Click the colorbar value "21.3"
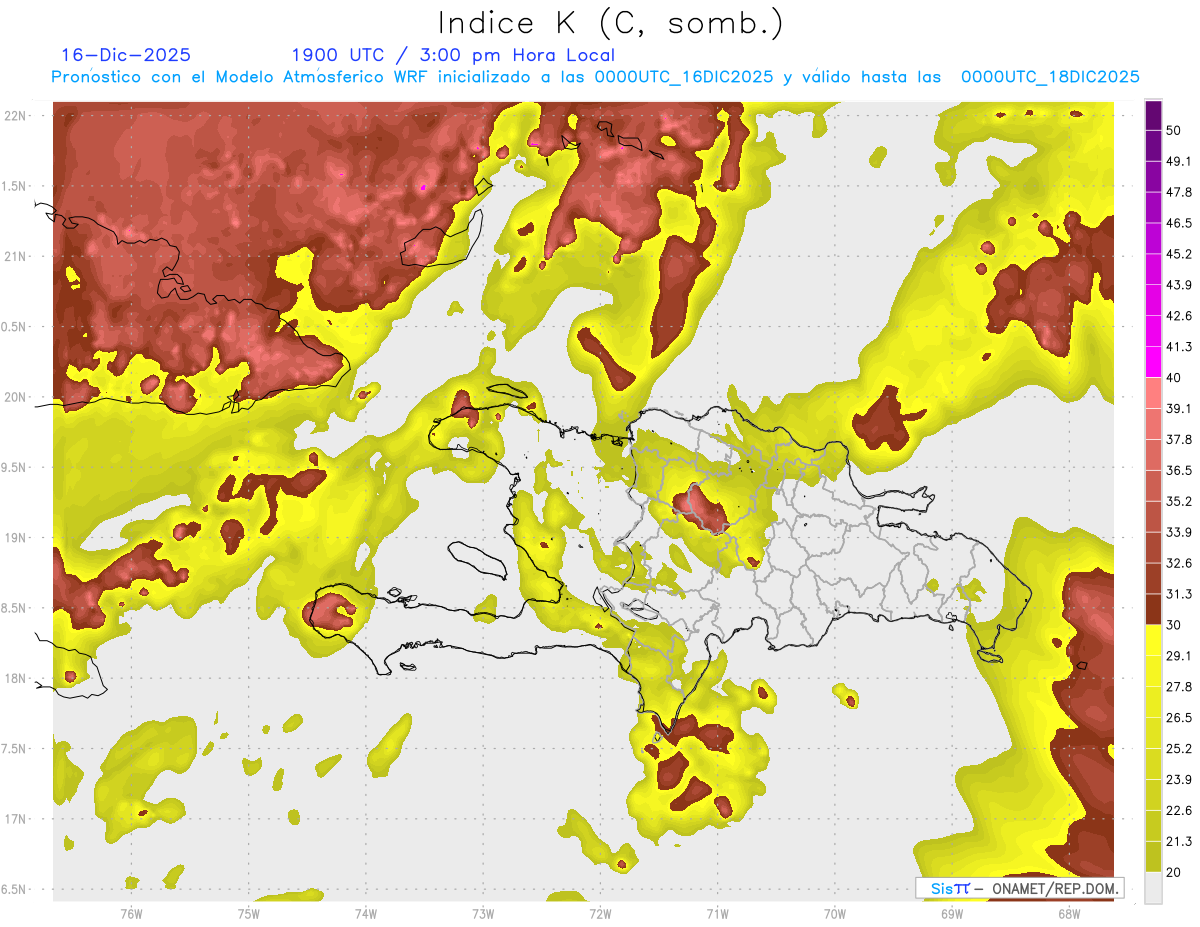Screen dimensions: 1200x927 pos(1178,841)
